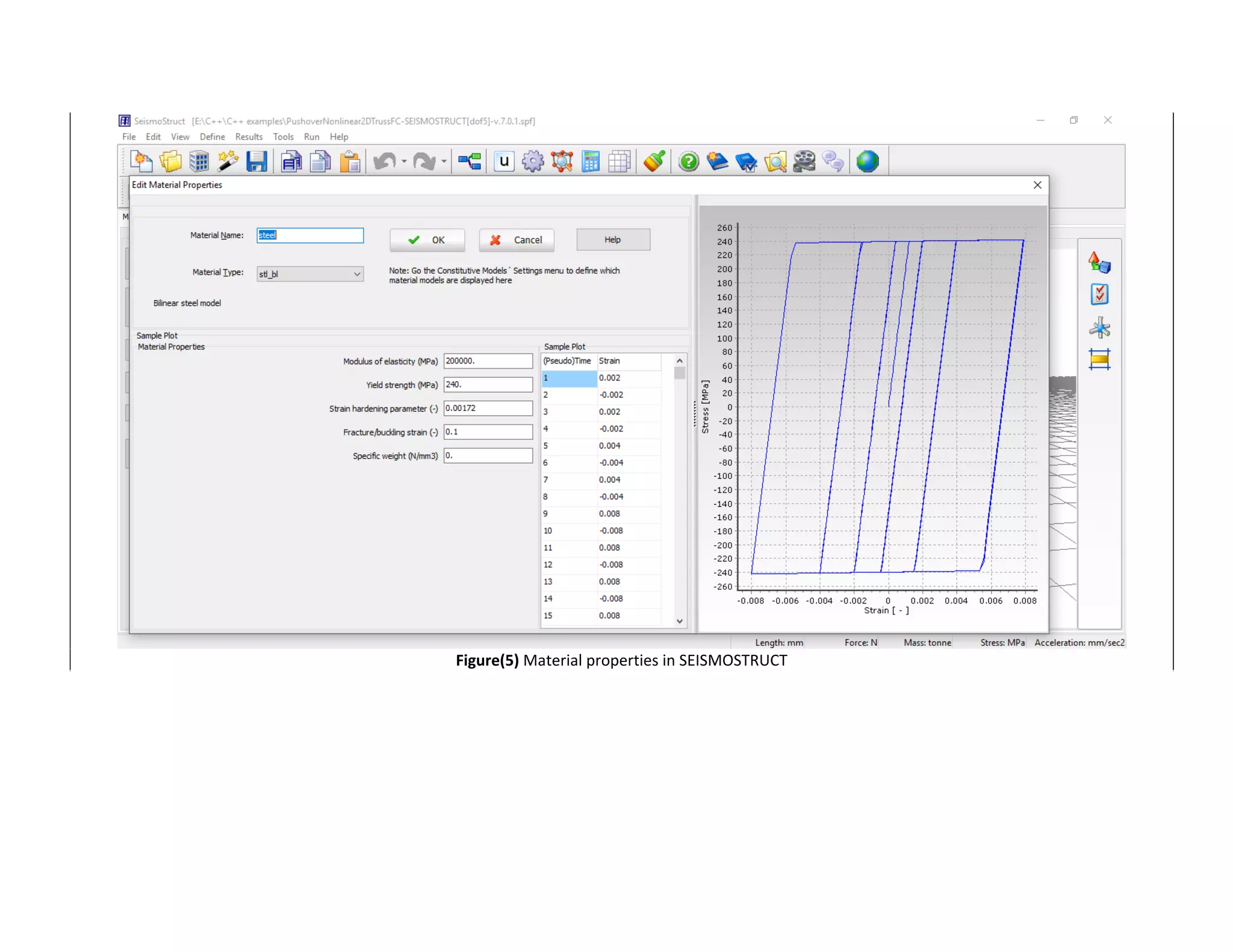Open the Run menu

click(311, 137)
